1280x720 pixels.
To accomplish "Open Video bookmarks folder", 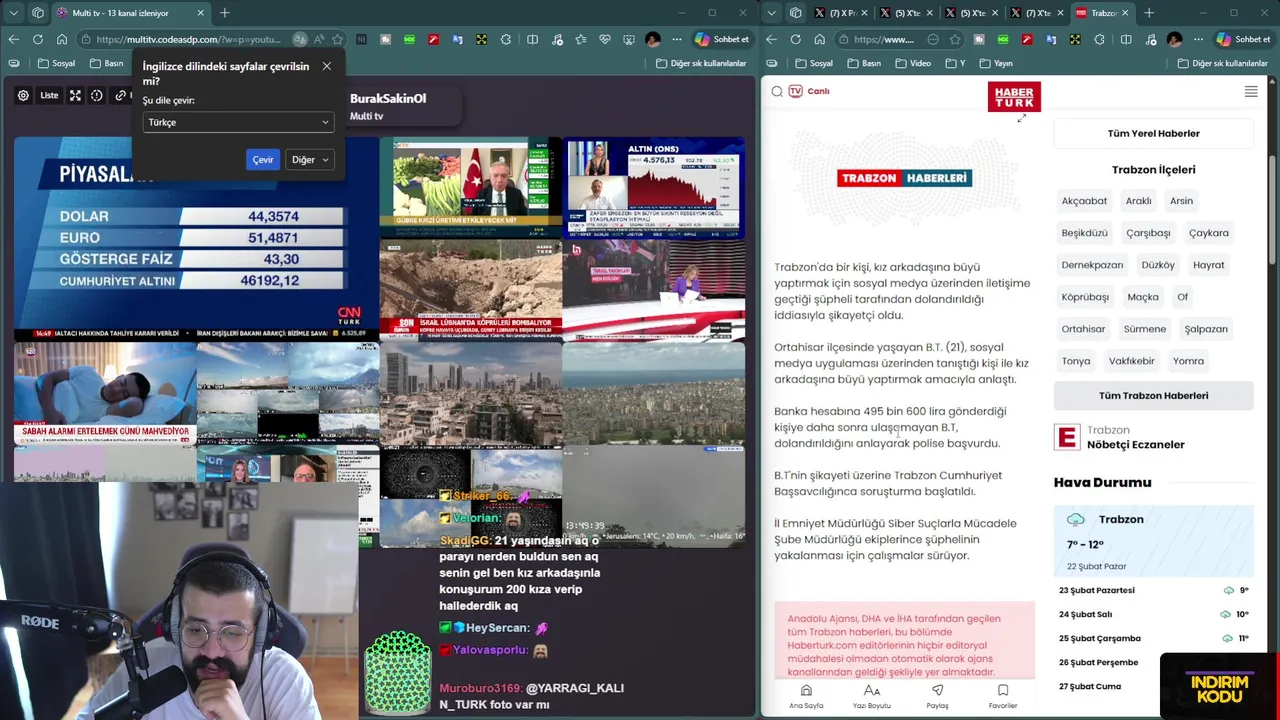I will [913, 63].
